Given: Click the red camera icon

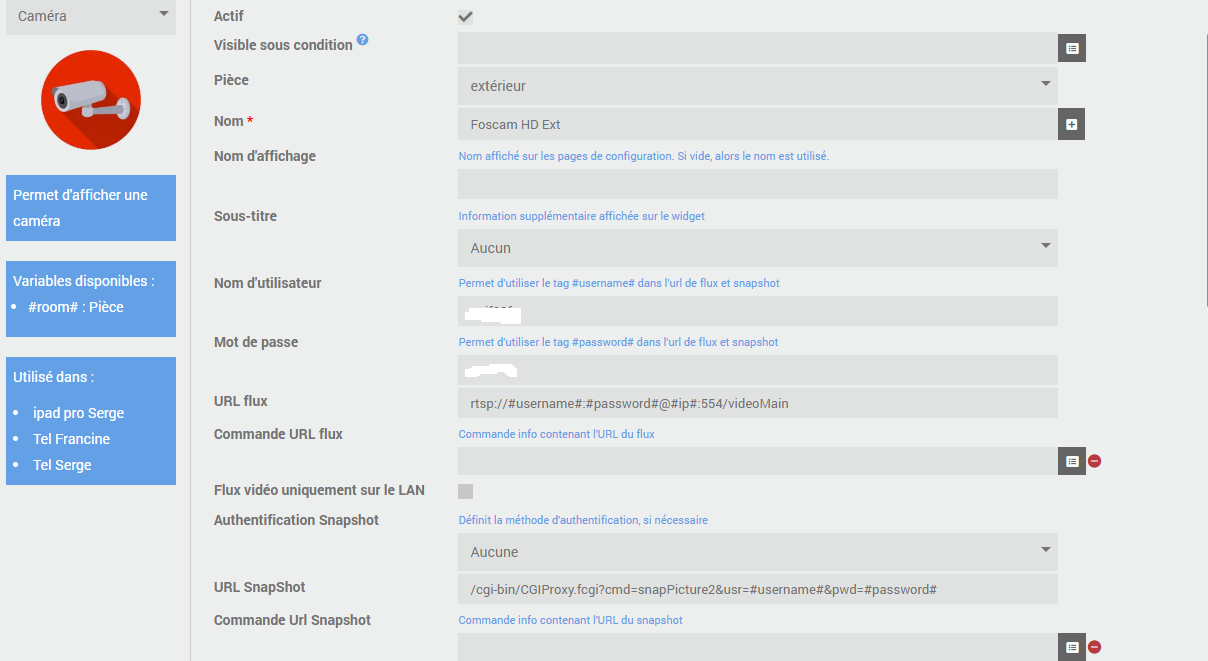Looking at the screenshot, I should point(91,100).
